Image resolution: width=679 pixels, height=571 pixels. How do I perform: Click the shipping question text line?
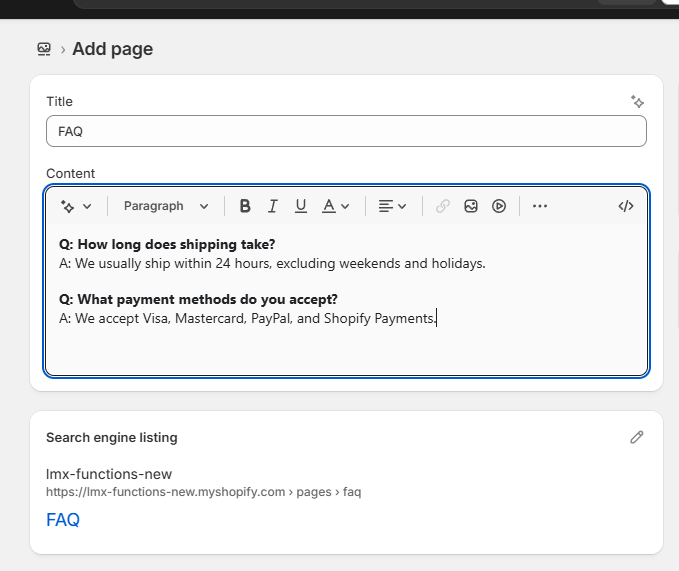pos(167,244)
